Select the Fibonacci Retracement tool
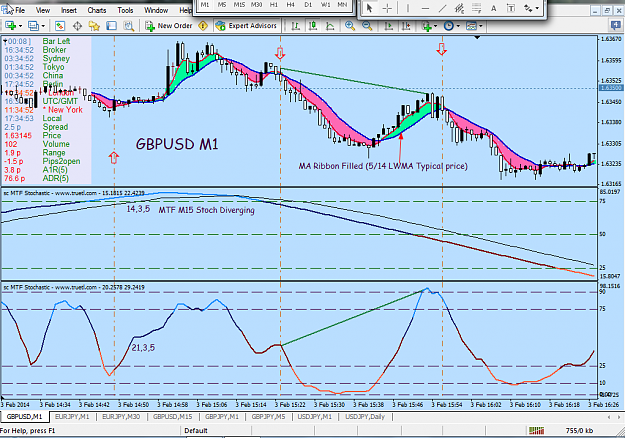 tap(476, 8)
